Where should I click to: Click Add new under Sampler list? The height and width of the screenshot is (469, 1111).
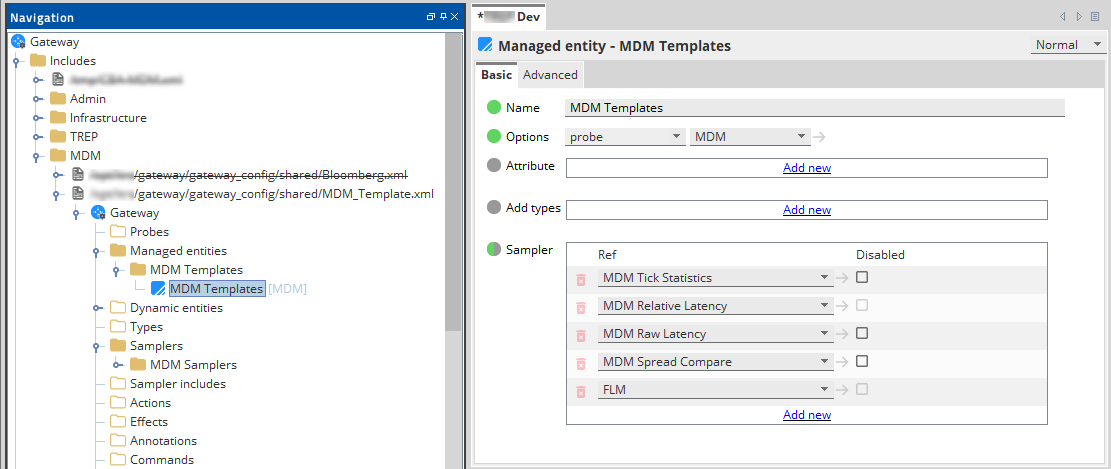tap(806, 415)
